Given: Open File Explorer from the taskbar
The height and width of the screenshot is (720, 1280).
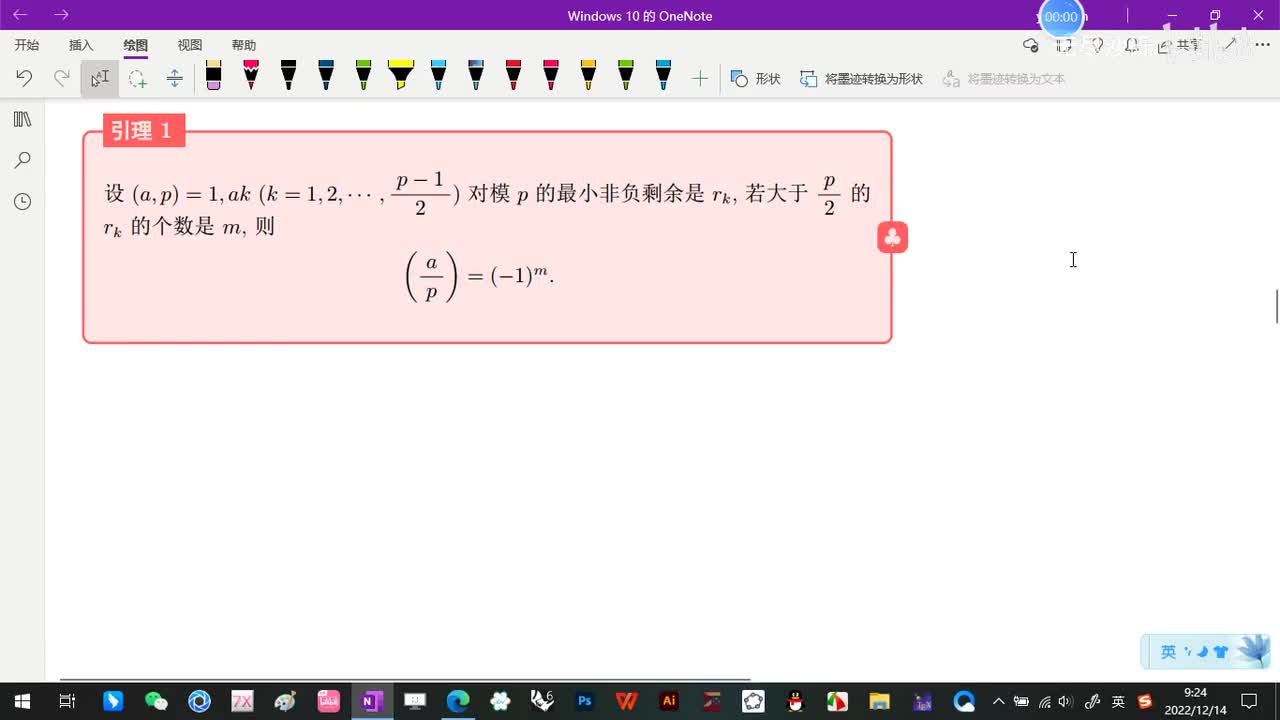Looking at the screenshot, I should pos(879,701).
